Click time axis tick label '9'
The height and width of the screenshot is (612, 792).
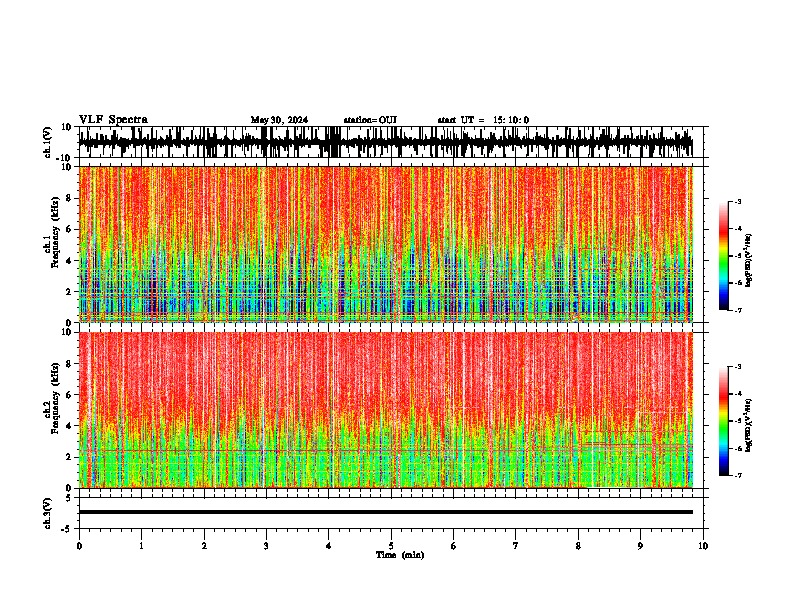point(640,546)
